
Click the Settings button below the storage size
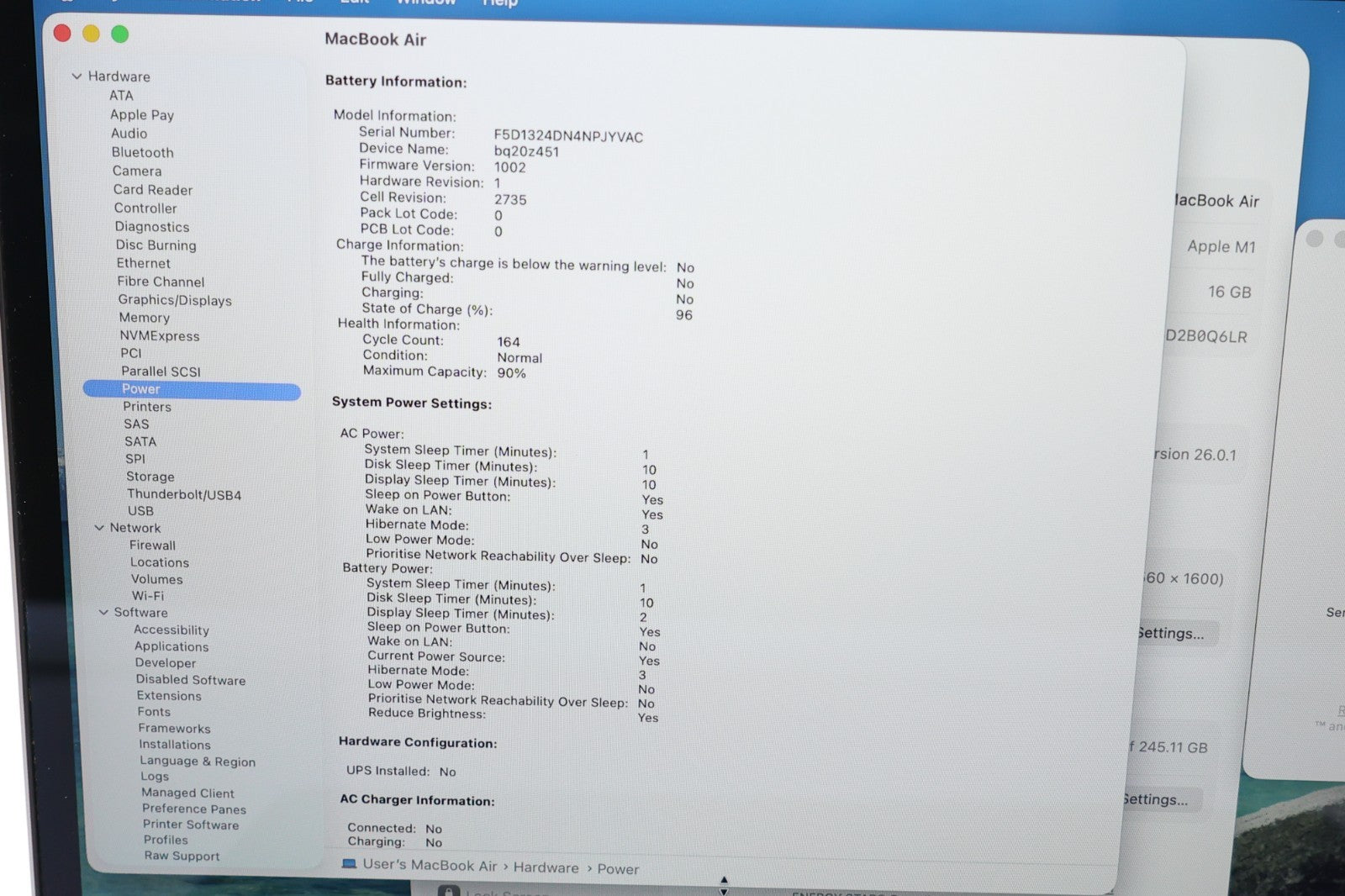pyautogui.click(x=1156, y=799)
